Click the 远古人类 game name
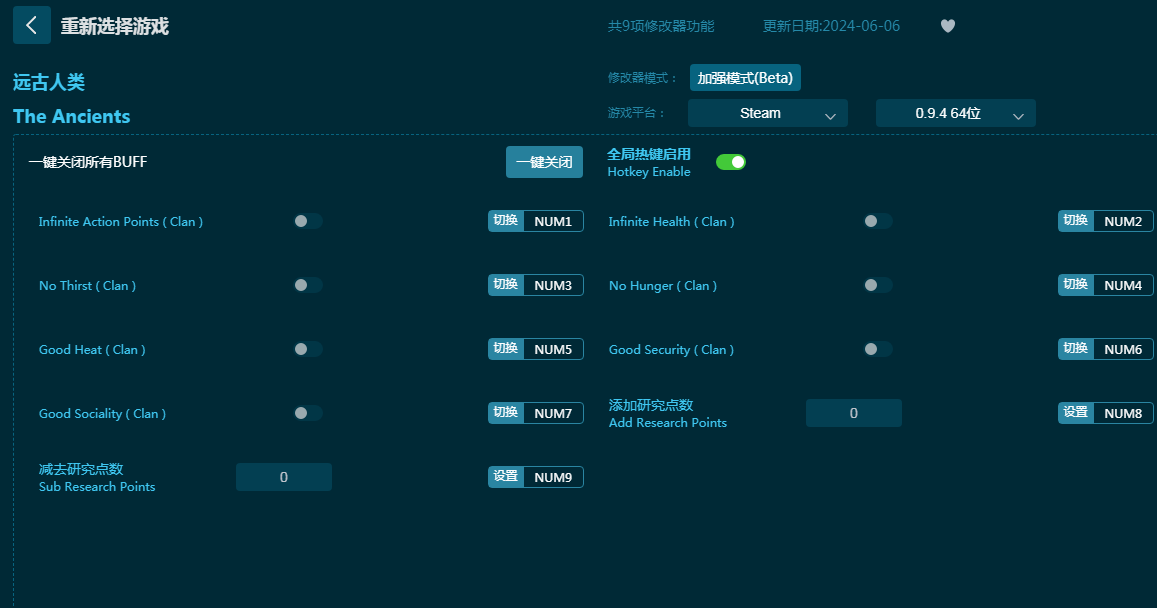The width and height of the screenshot is (1157, 608). 49,82
